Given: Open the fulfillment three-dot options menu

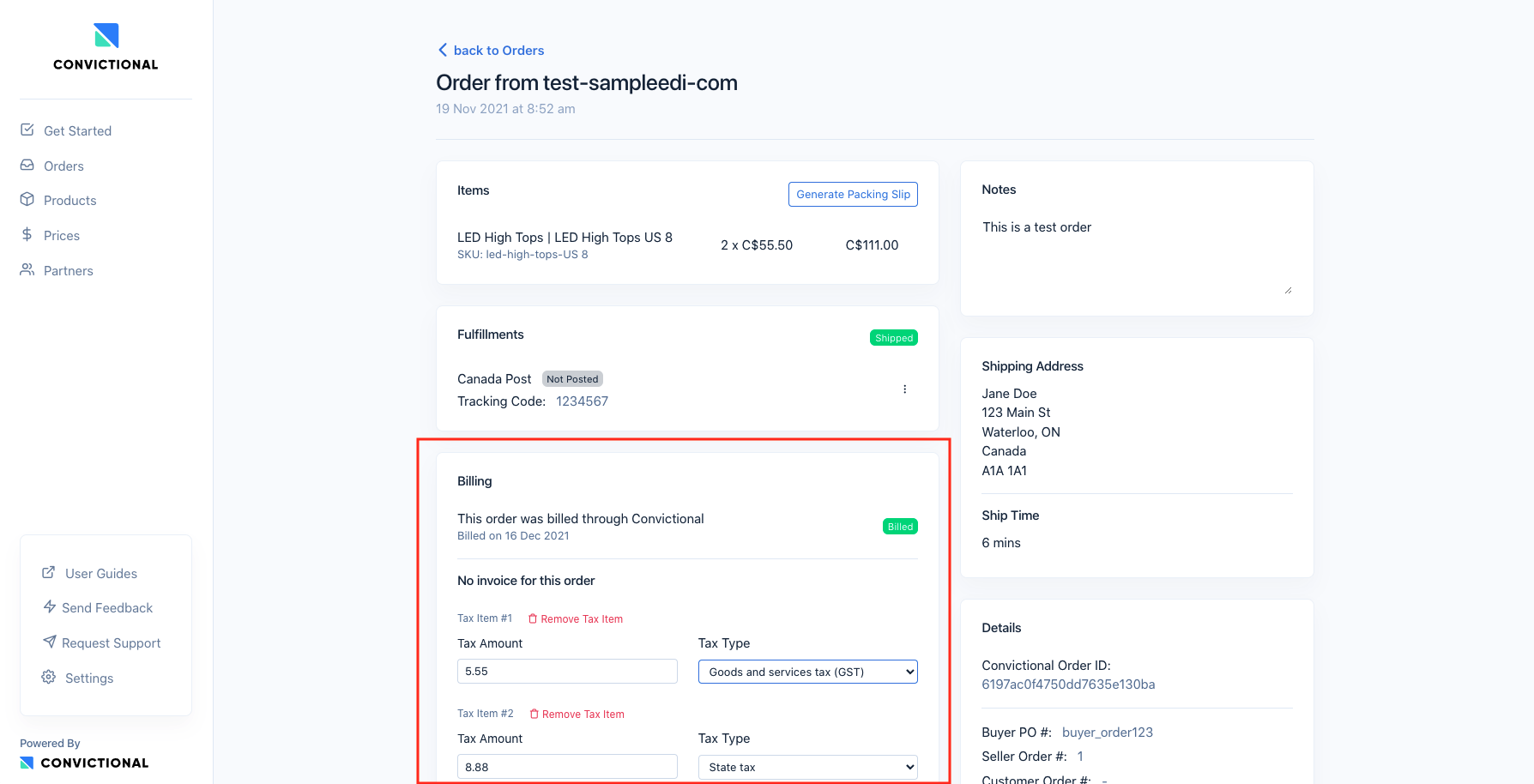Looking at the screenshot, I should tap(904, 389).
